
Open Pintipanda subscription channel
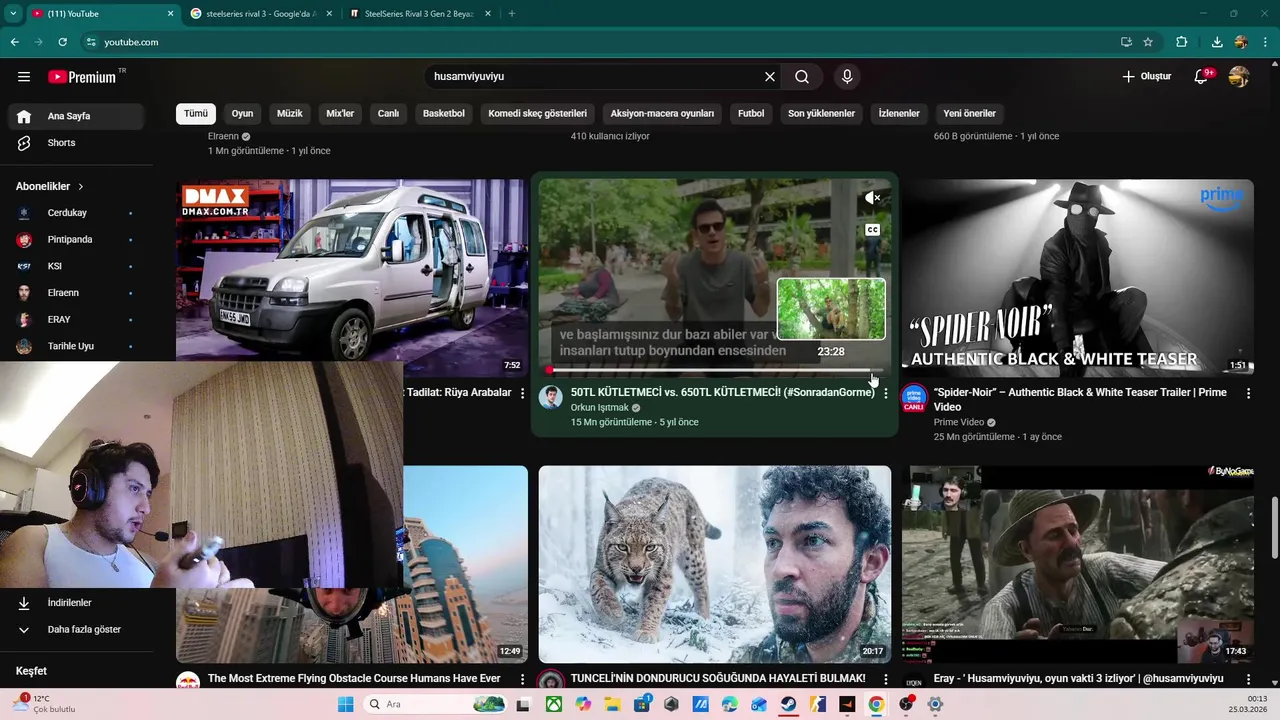coord(76,240)
